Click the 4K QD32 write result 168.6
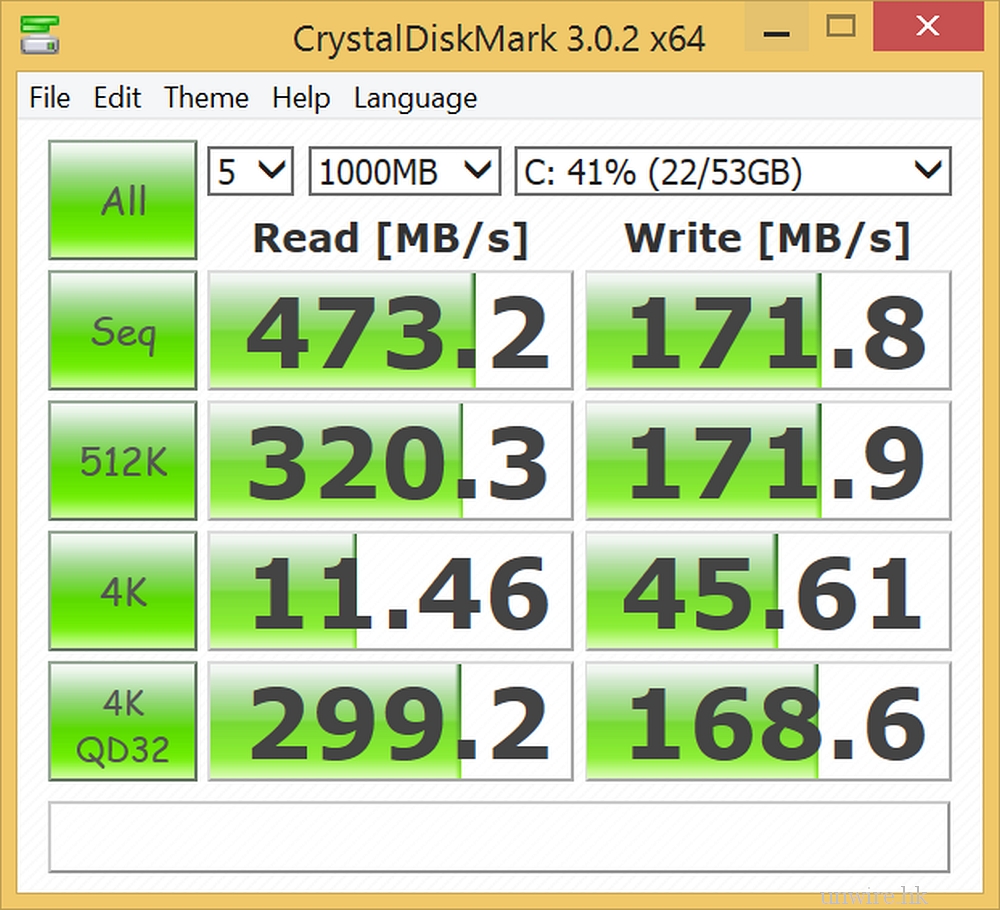Viewport: 1000px width, 910px height. coord(768,721)
